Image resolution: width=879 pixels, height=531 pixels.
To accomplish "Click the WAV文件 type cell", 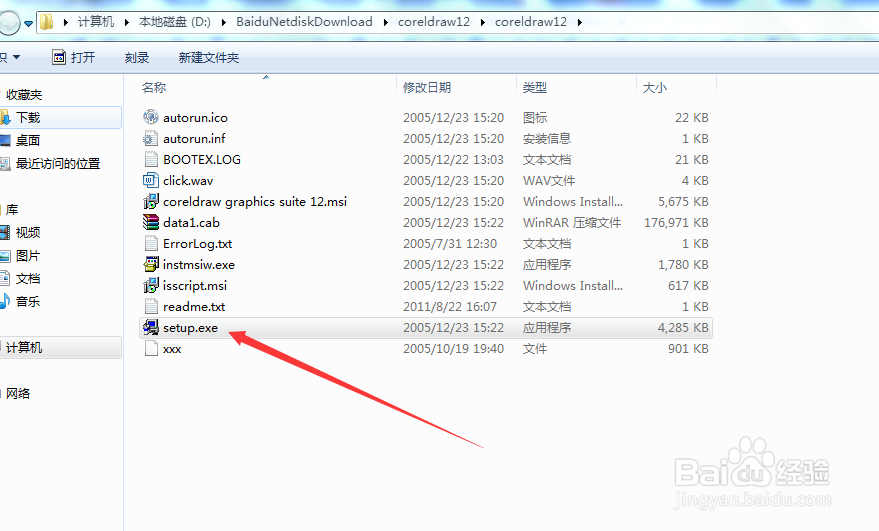I will pos(549,181).
